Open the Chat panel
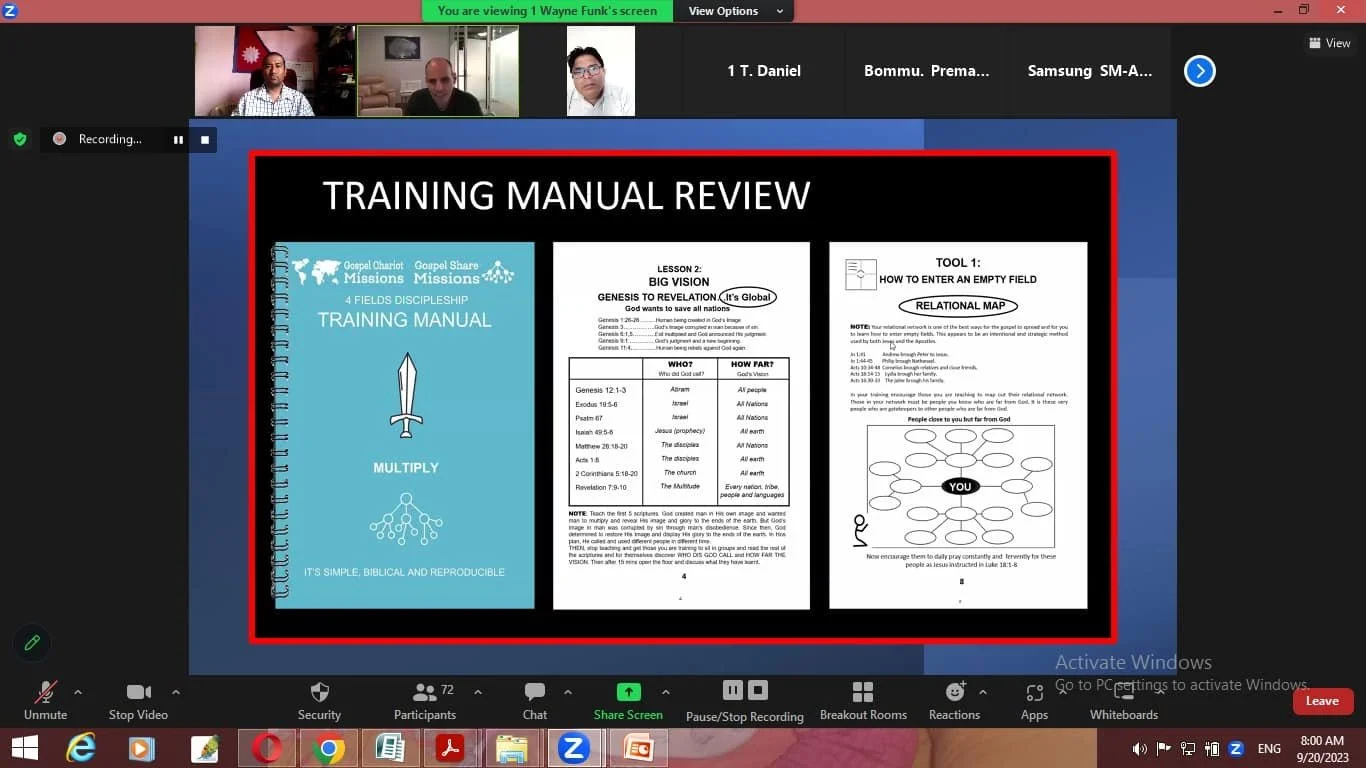Screen dimensions: 1366x768 (x=535, y=700)
